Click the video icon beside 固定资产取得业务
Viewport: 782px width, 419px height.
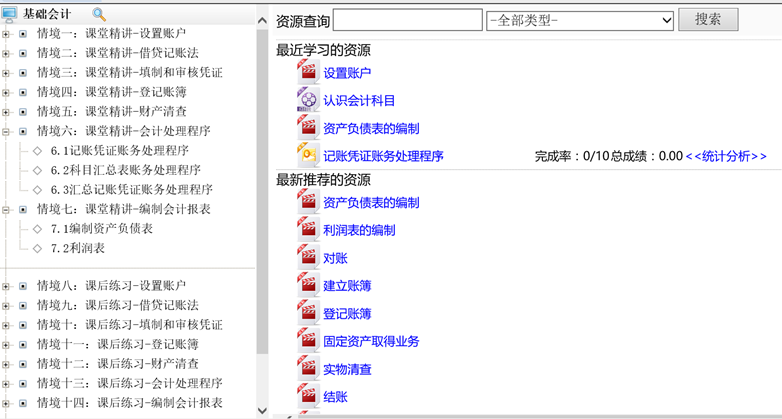point(307,340)
